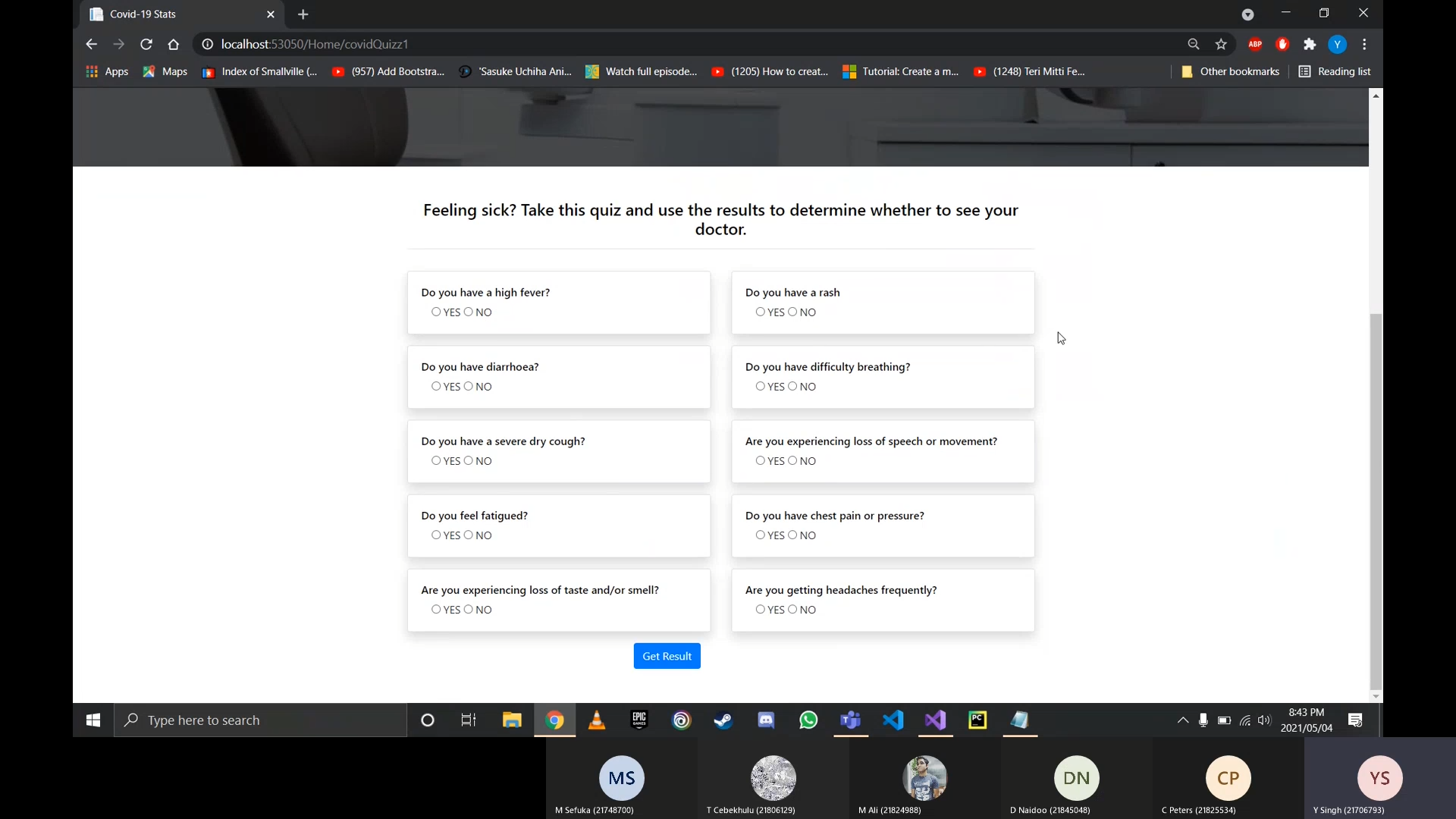The height and width of the screenshot is (819, 1456).
Task: Open the Adblock Plus extension icon
Action: click(x=1255, y=45)
